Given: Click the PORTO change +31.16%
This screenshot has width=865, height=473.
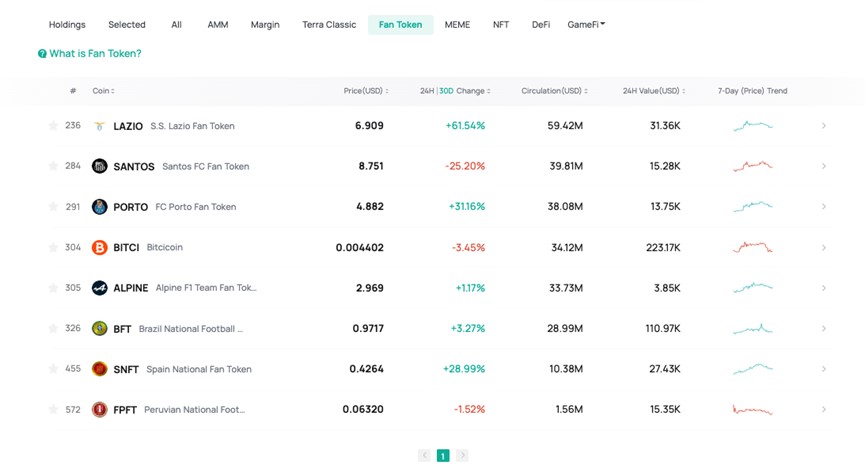Looking at the screenshot, I should pyautogui.click(x=467, y=206).
